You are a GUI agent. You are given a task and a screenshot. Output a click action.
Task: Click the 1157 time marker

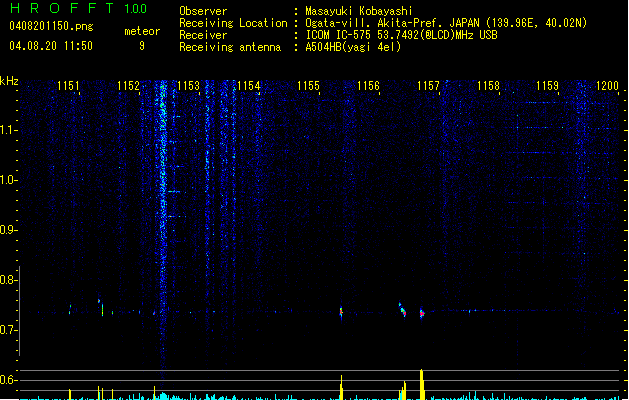pyautogui.click(x=428, y=86)
